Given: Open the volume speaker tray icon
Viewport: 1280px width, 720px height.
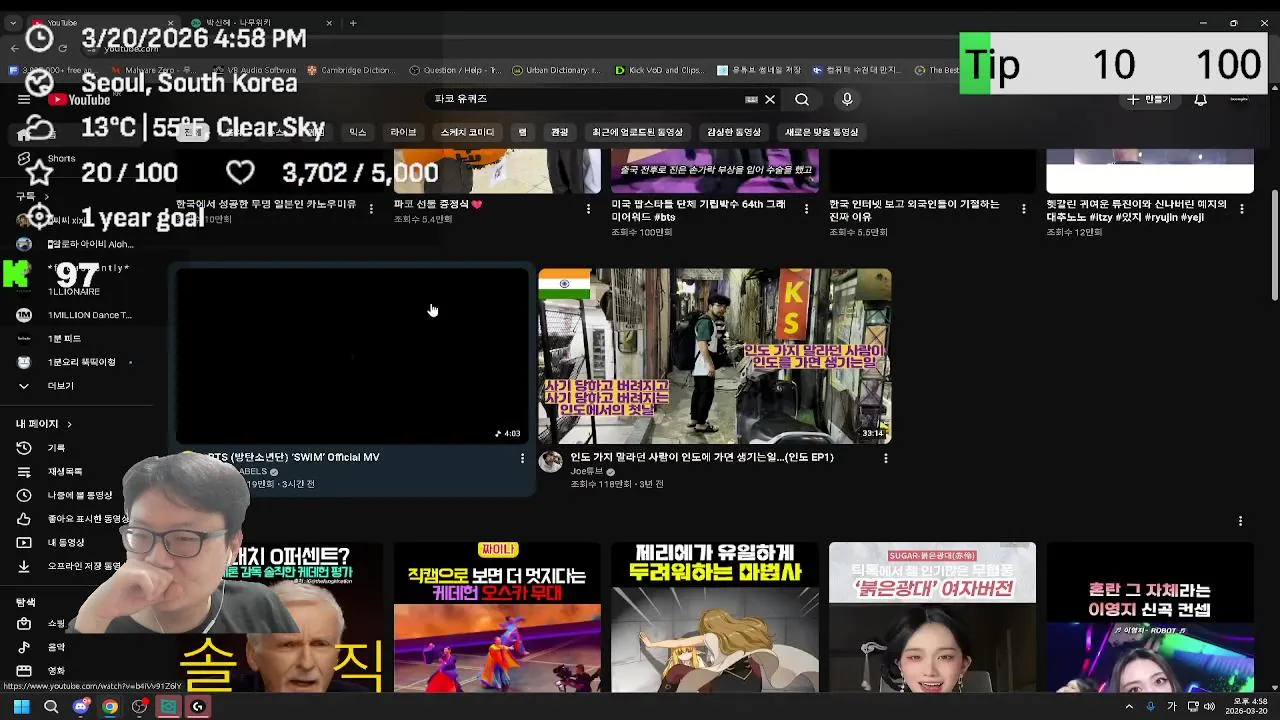Looking at the screenshot, I should click(x=1210, y=707).
